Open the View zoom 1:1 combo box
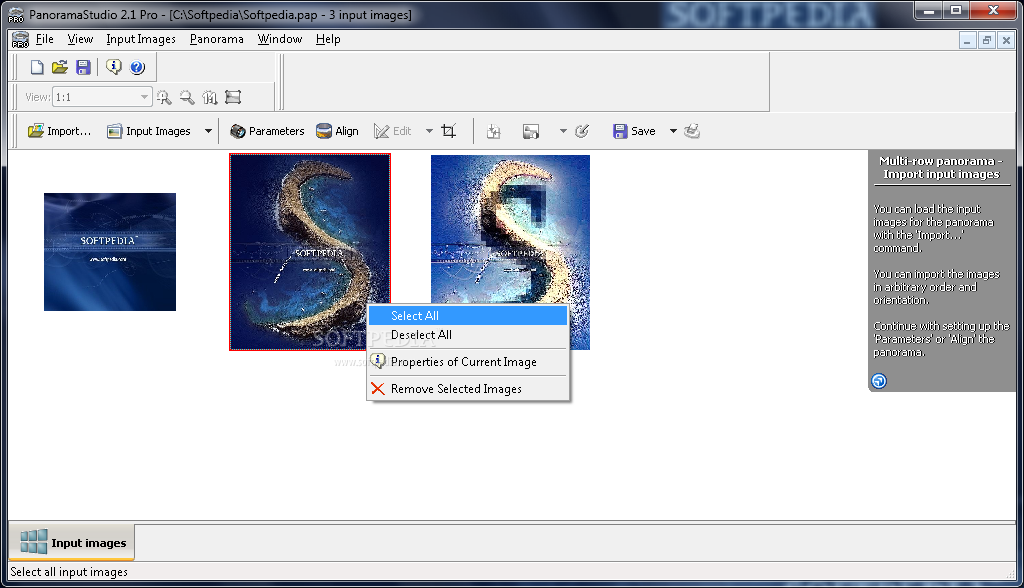Image resolution: width=1024 pixels, height=588 pixels. [100, 97]
